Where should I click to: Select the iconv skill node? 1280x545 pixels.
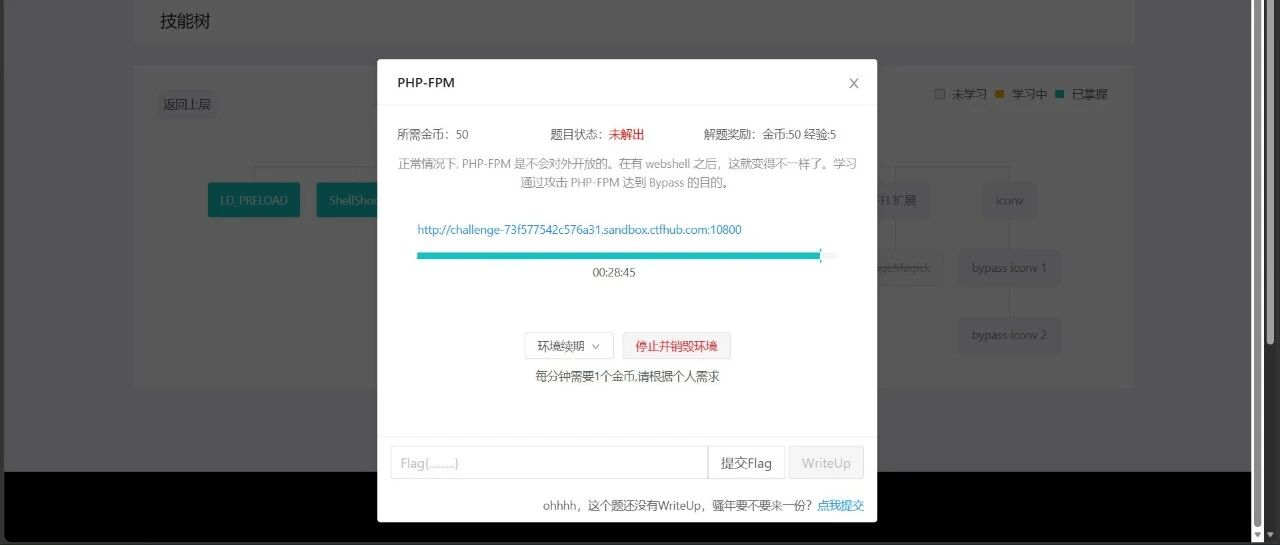pos(1009,200)
